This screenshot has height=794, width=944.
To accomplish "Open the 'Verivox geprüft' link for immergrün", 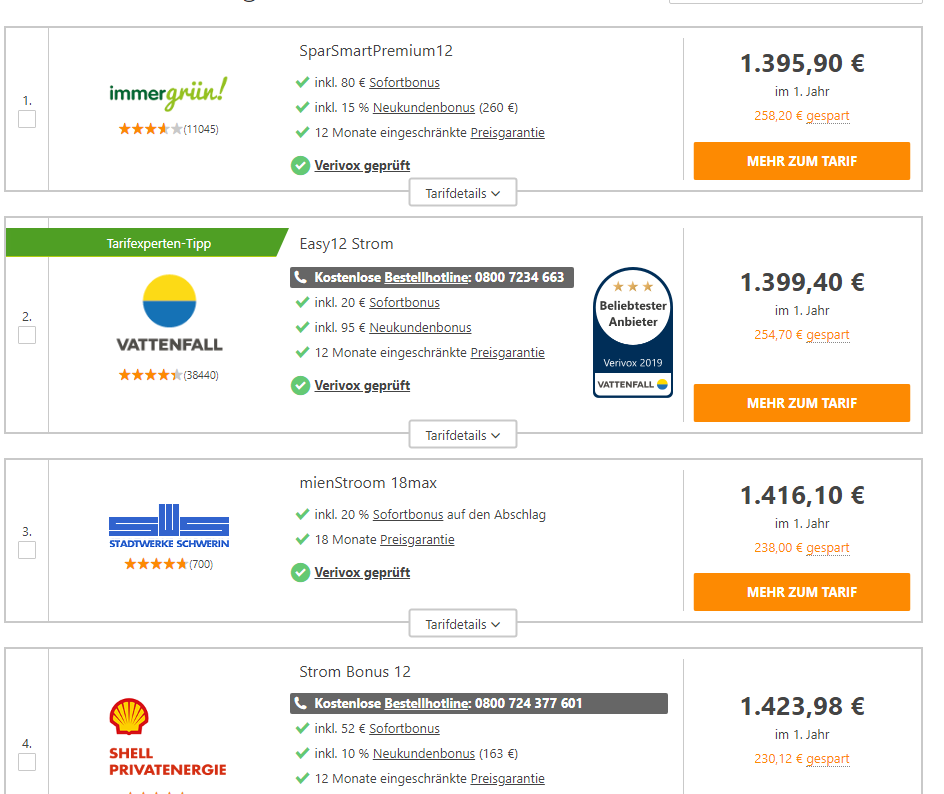I will click(362, 165).
